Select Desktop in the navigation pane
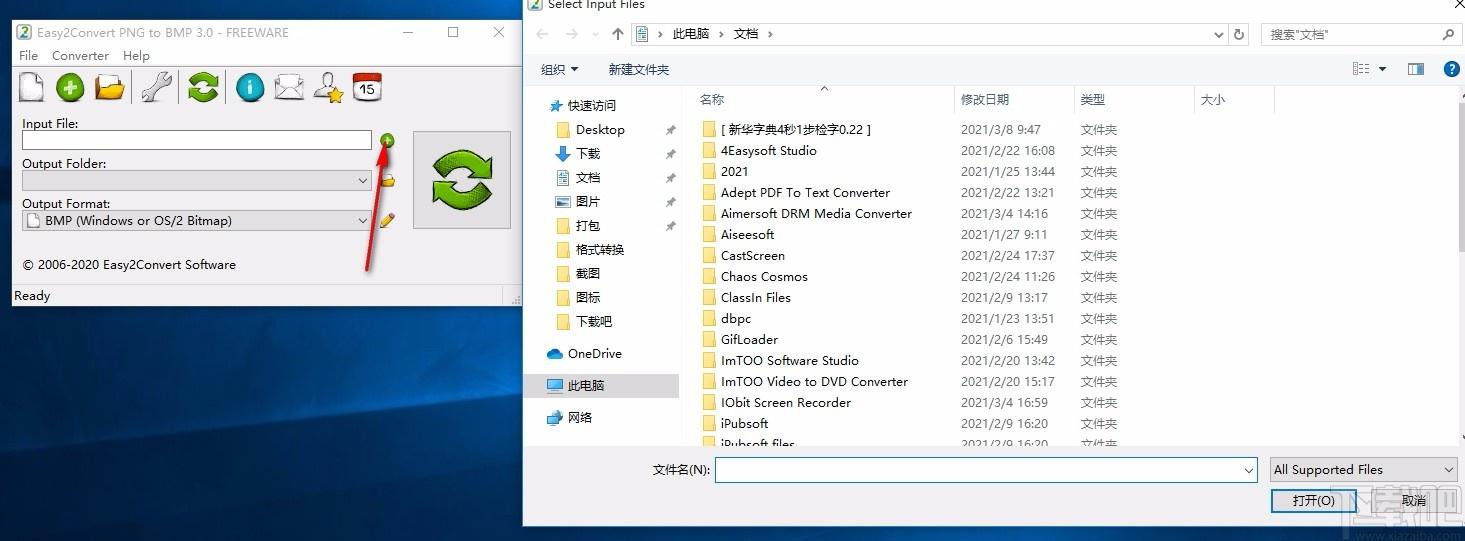 tap(600, 129)
